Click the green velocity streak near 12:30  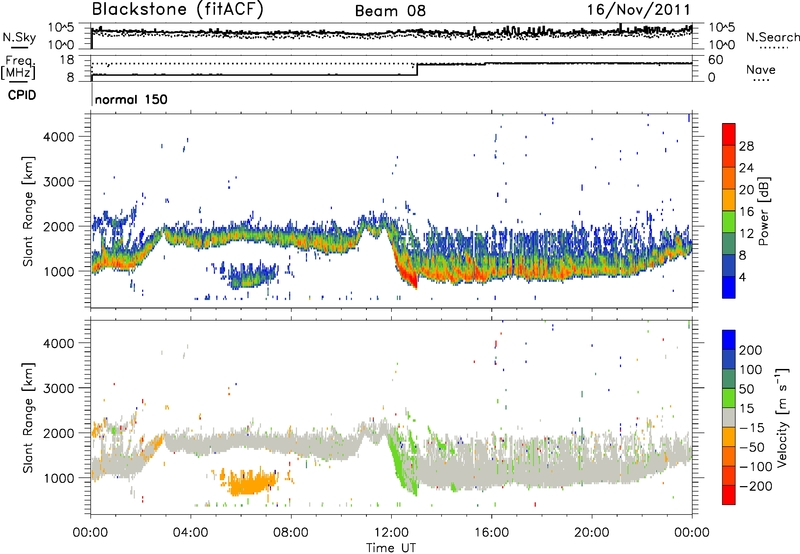[401, 462]
